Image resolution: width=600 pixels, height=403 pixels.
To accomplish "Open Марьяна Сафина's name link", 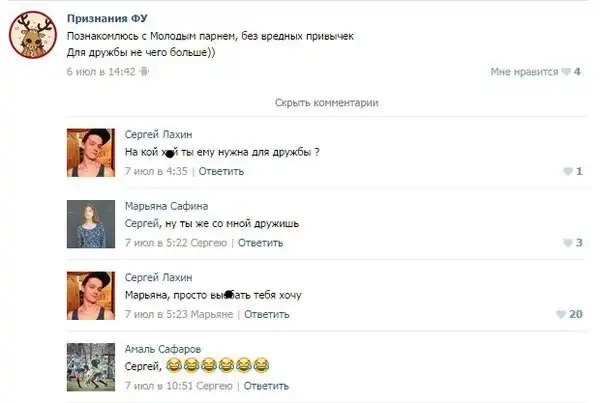I will point(166,206).
